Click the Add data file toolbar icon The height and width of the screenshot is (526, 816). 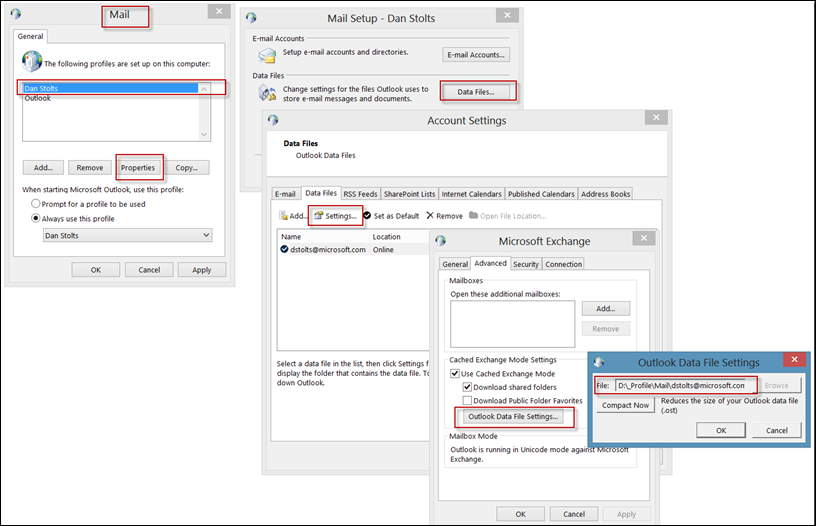click(284, 215)
